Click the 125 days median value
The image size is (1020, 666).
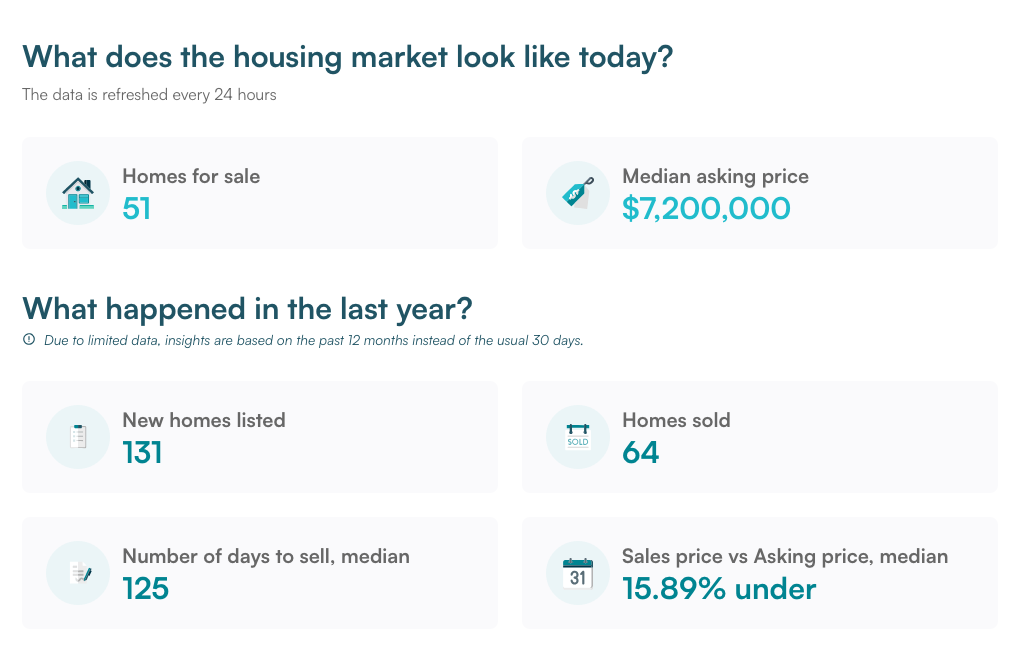pos(146,589)
